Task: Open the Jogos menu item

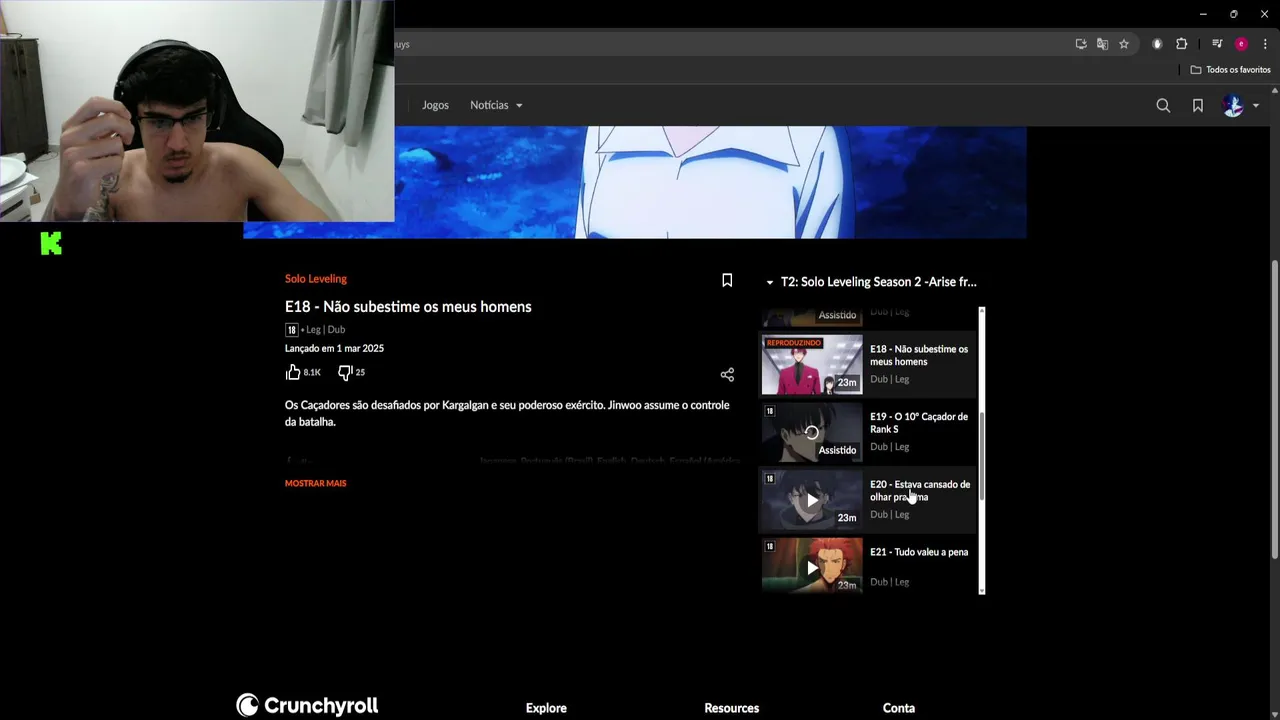Action: [435, 105]
